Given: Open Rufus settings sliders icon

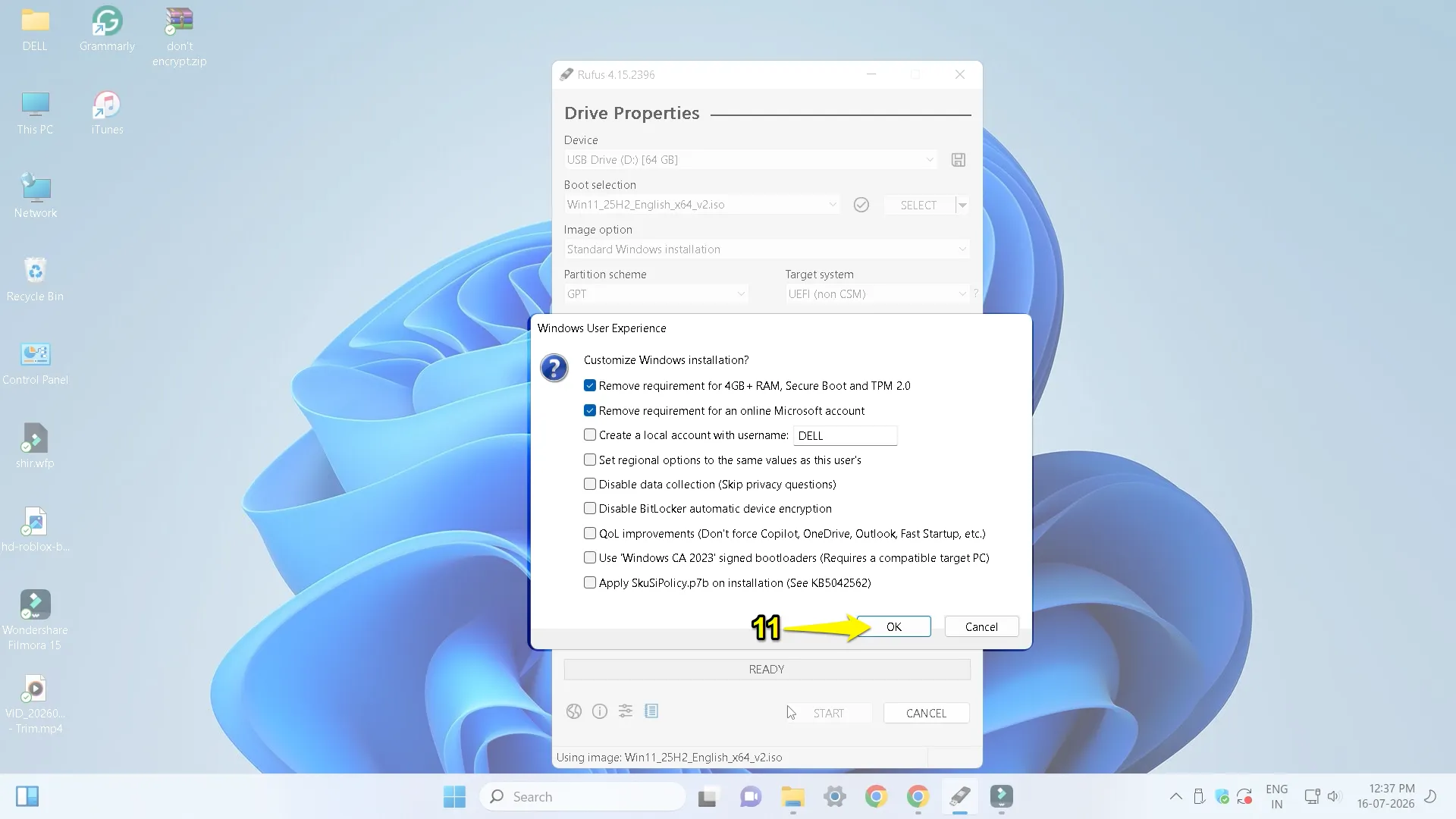Looking at the screenshot, I should coord(626,711).
